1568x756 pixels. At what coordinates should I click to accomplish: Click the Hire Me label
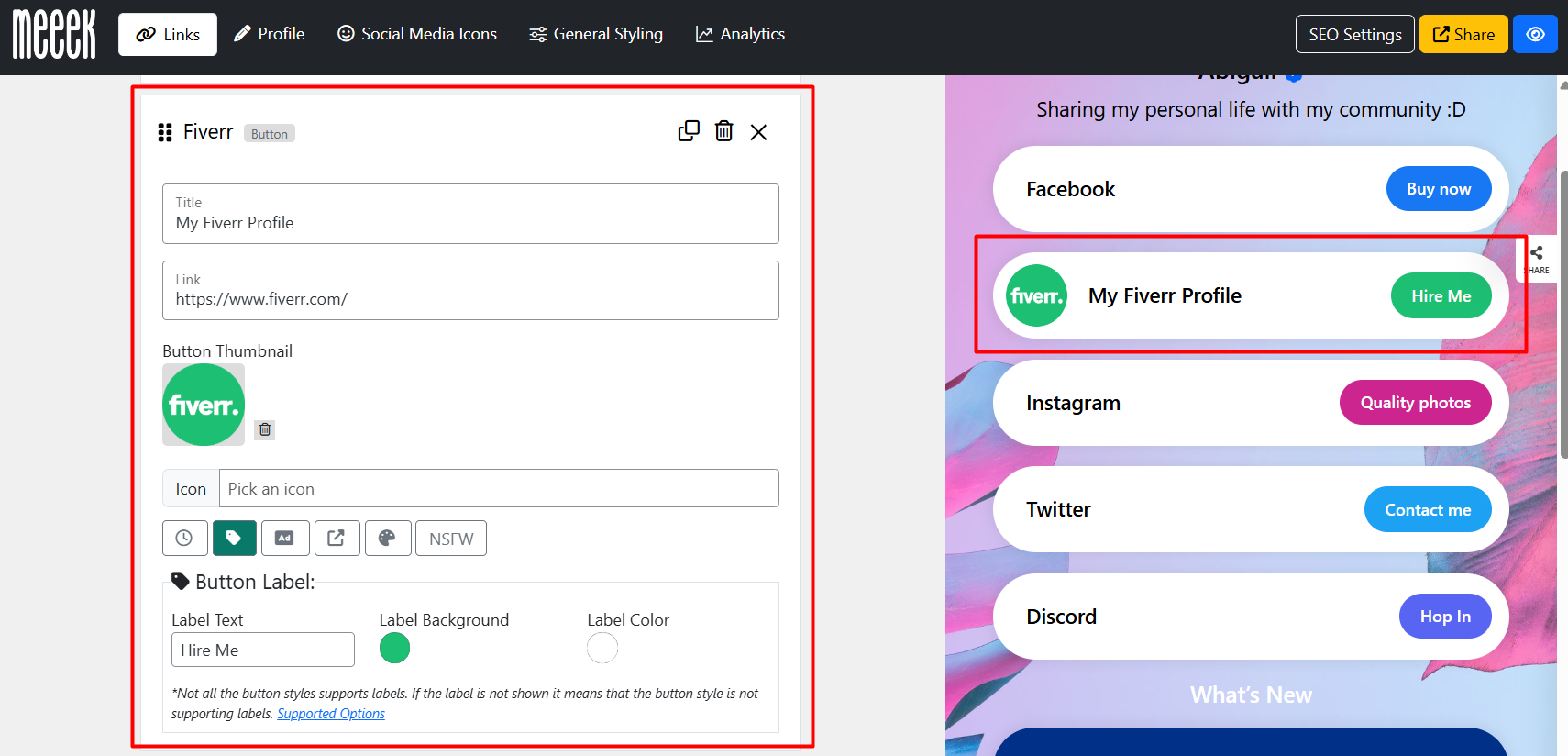1441,295
